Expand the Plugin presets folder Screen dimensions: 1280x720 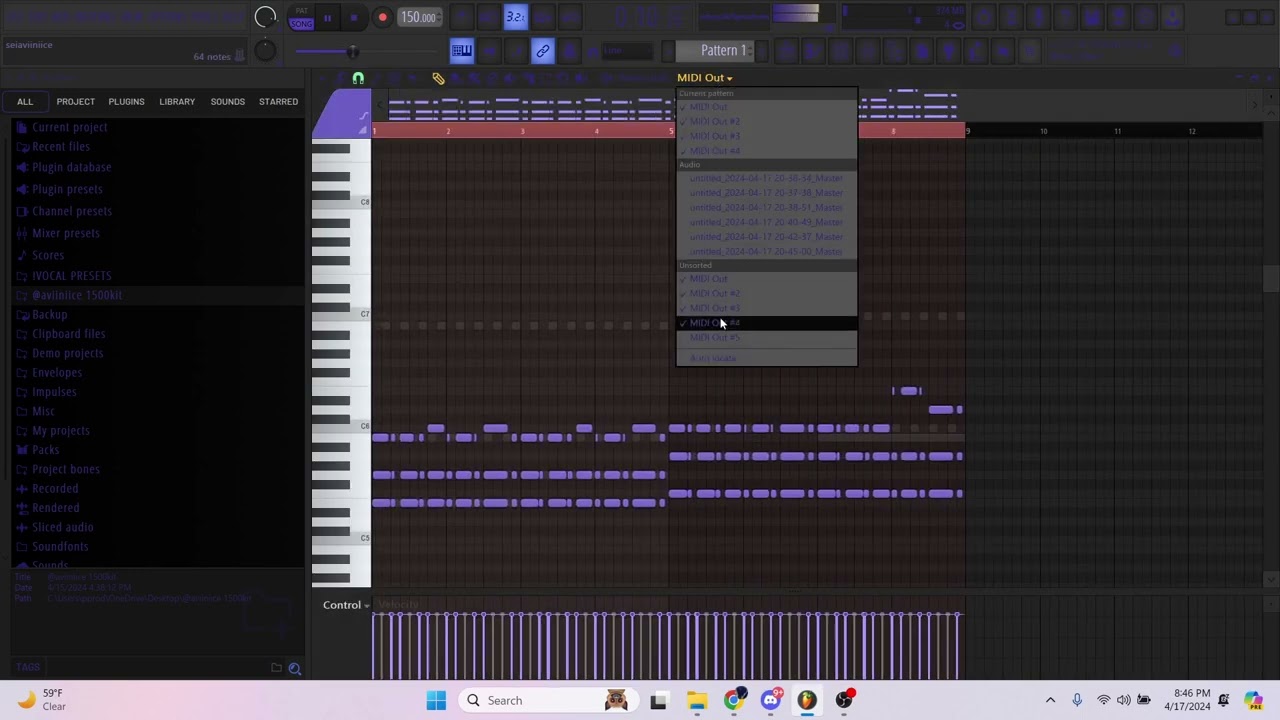coord(67,189)
